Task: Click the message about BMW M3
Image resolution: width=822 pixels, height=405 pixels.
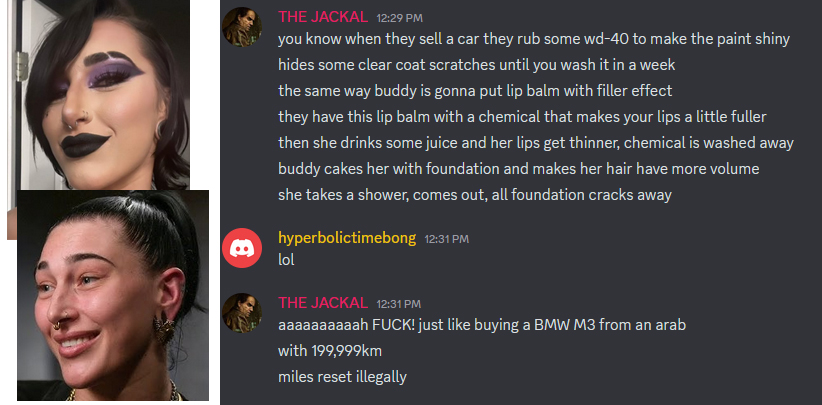Action: (x=482, y=325)
